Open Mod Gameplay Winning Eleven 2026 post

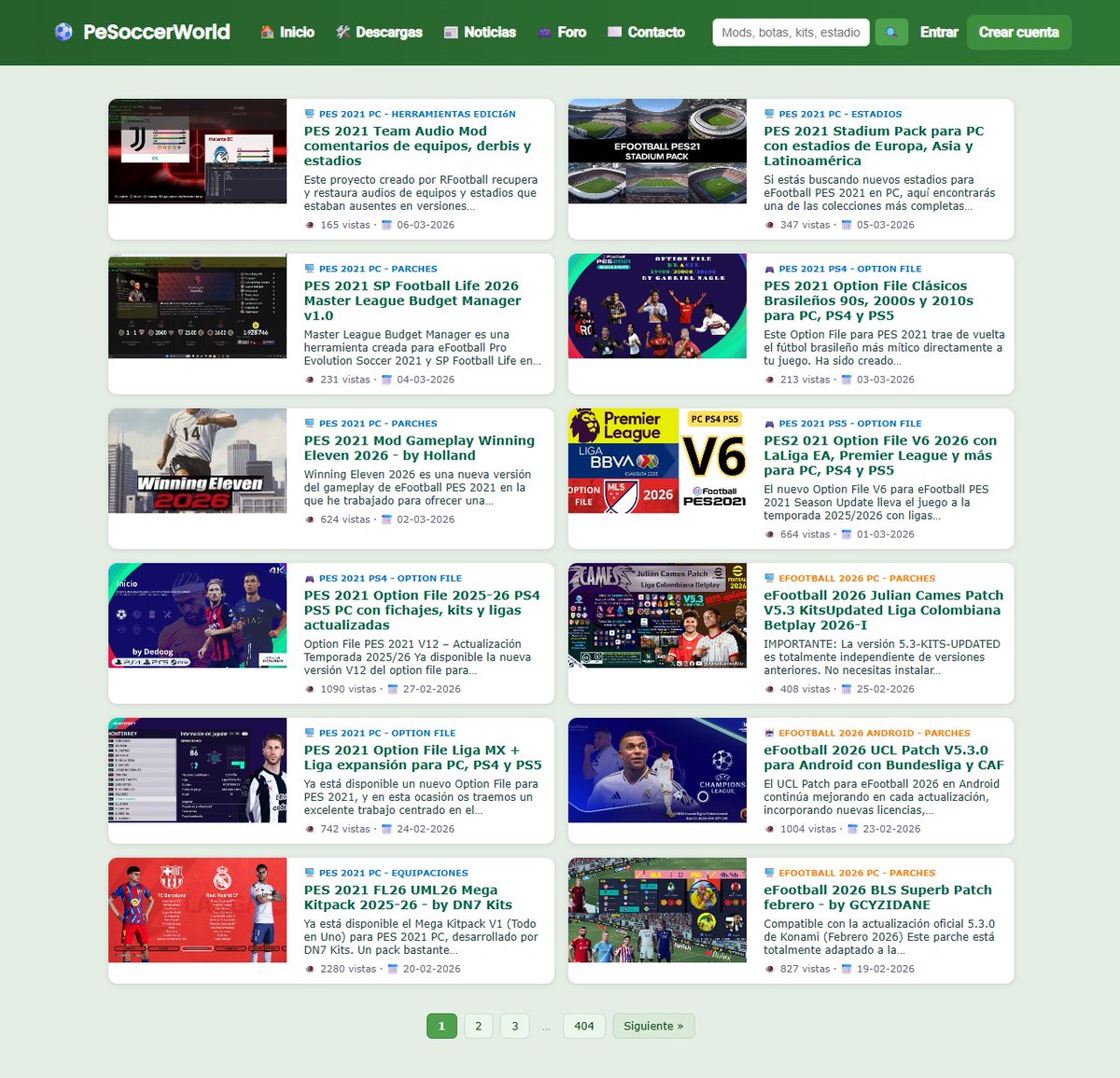(x=419, y=448)
